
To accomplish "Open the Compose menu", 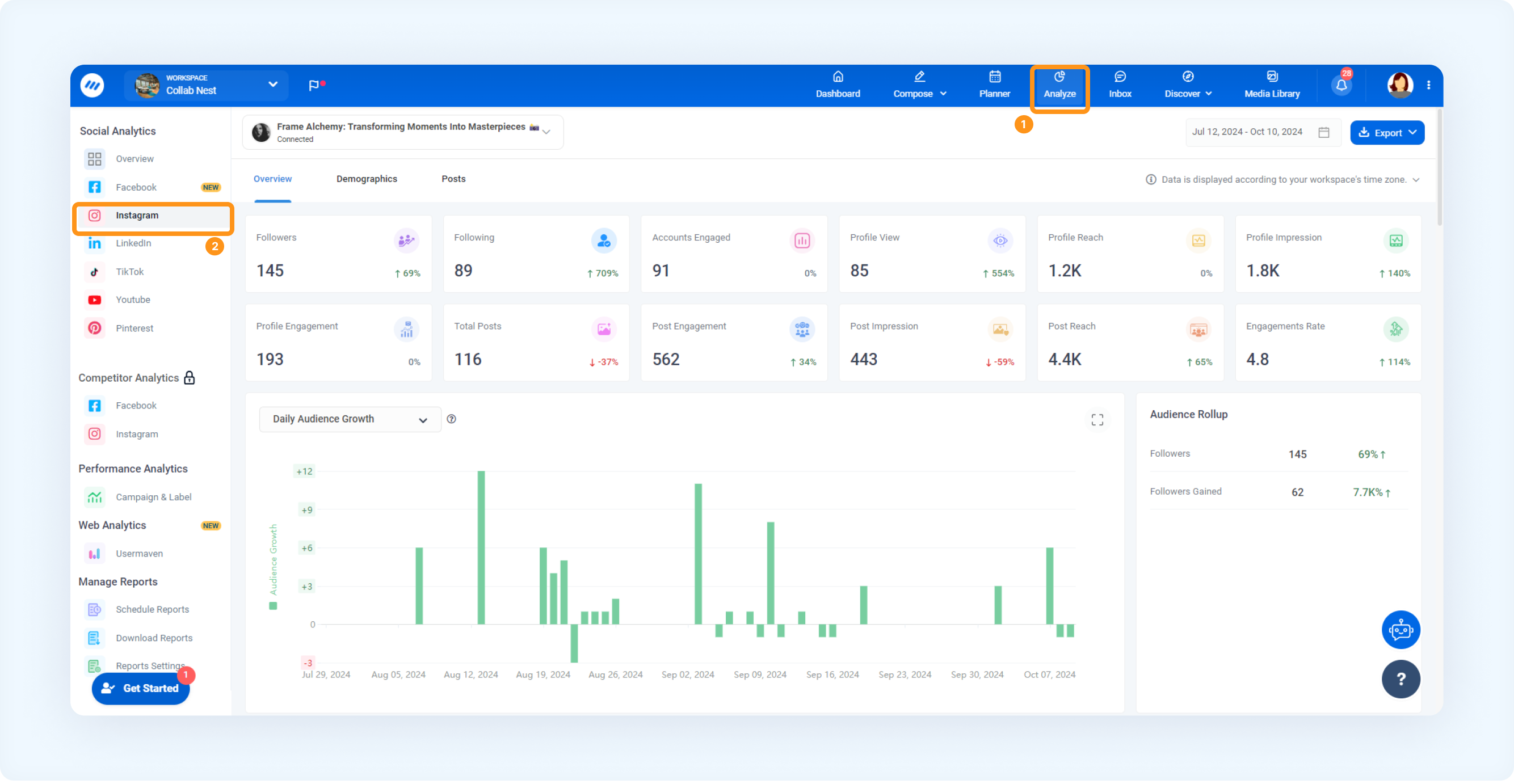I will (x=917, y=84).
